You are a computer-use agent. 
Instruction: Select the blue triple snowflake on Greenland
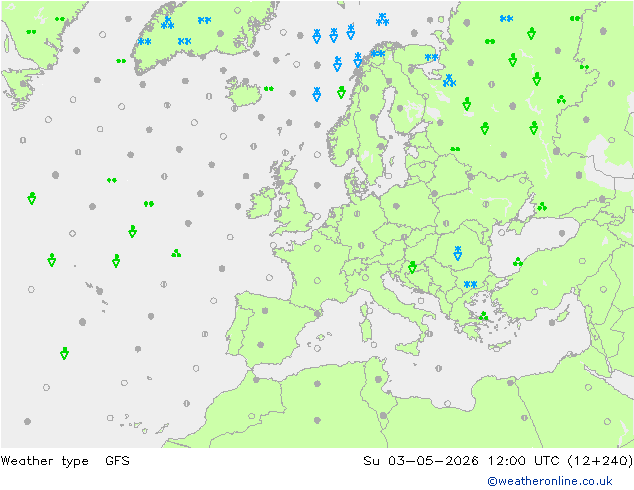click(x=167, y=23)
